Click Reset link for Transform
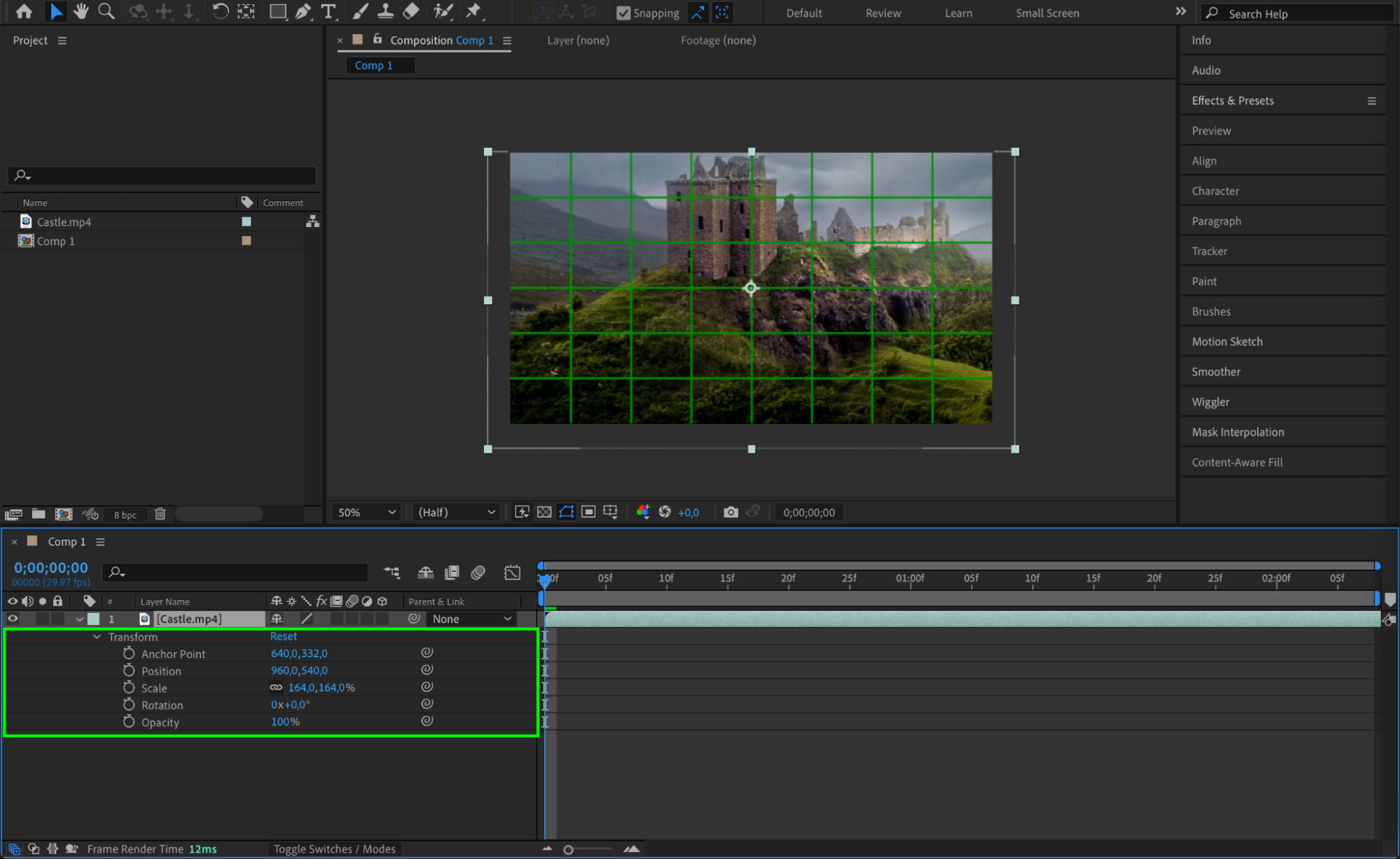 pos(284,636)
